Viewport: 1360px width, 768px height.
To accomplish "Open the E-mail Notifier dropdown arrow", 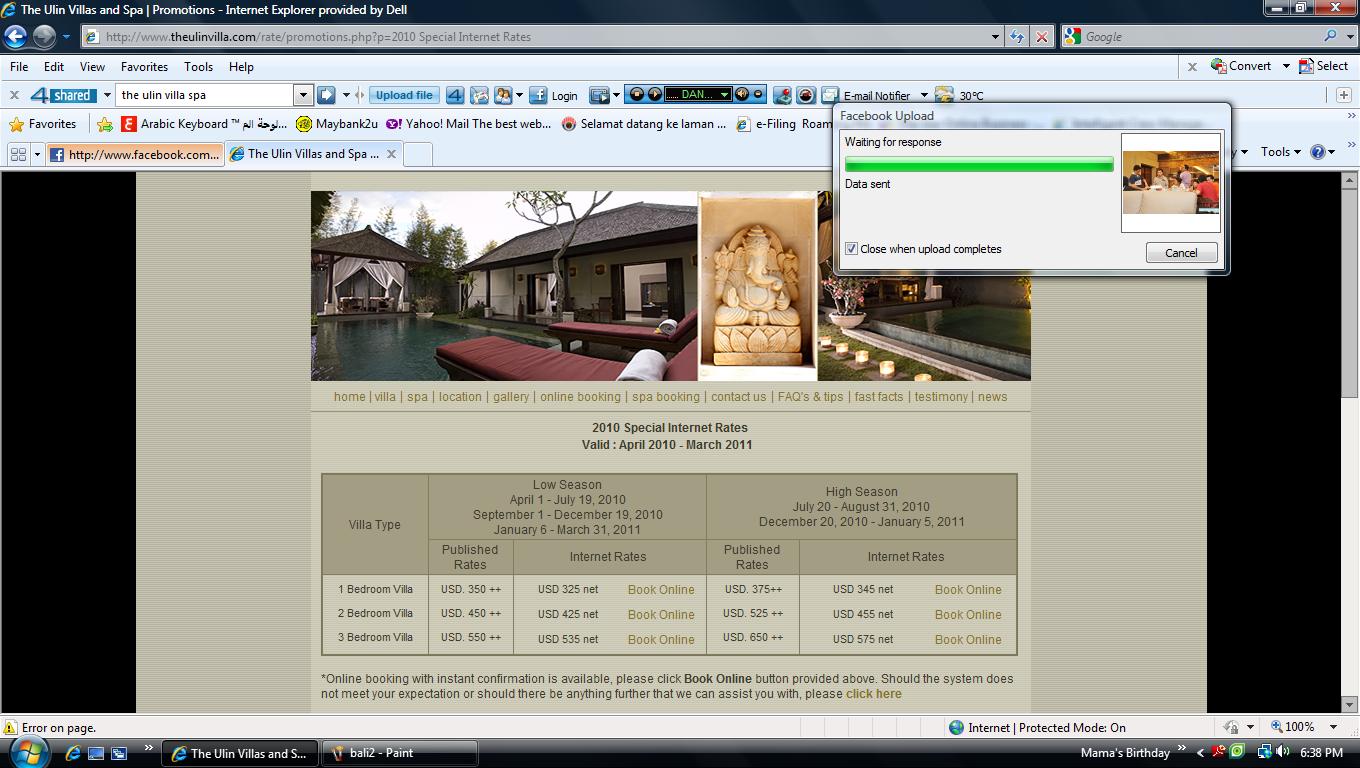I will click(x=924, y=96).
